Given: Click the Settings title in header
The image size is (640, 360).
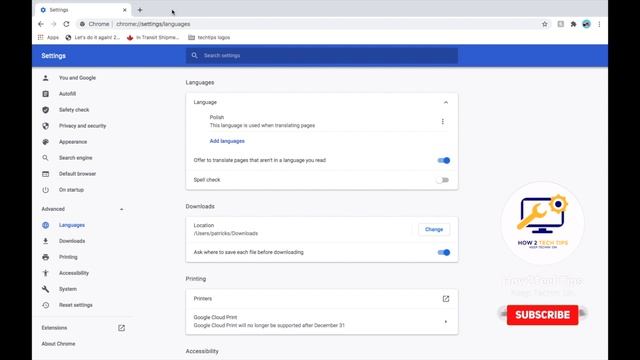Looking at the screenshot, I should pos(53,56).
